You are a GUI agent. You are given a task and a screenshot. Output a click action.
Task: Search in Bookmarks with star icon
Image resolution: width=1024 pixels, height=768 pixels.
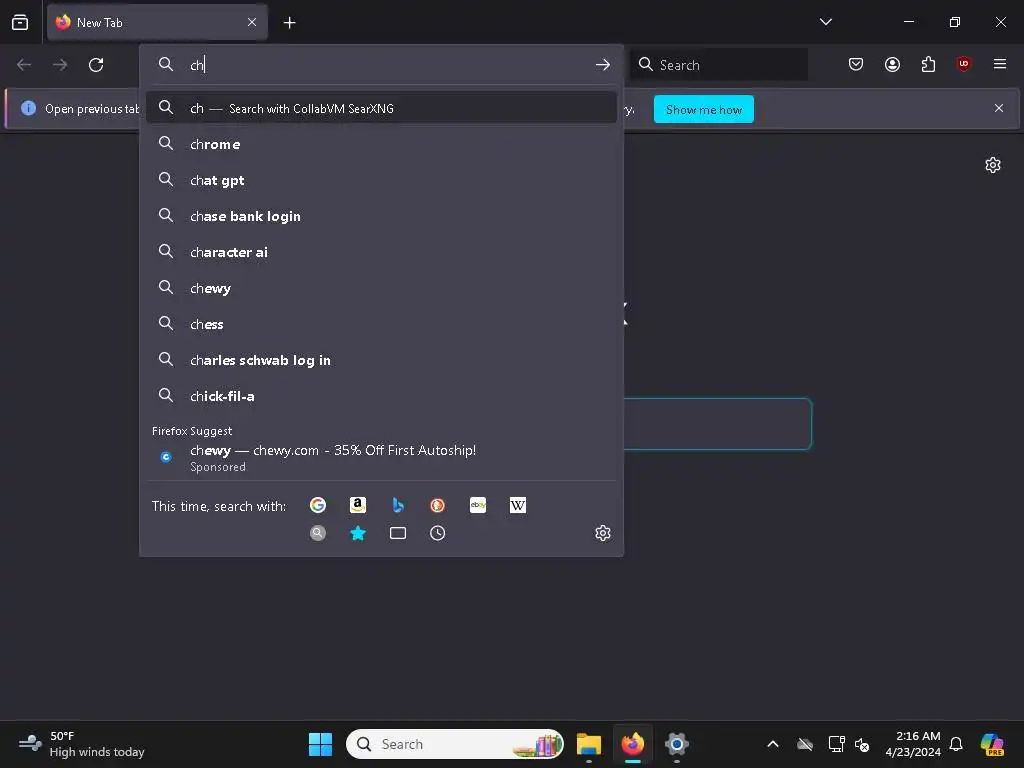[358, 533]
